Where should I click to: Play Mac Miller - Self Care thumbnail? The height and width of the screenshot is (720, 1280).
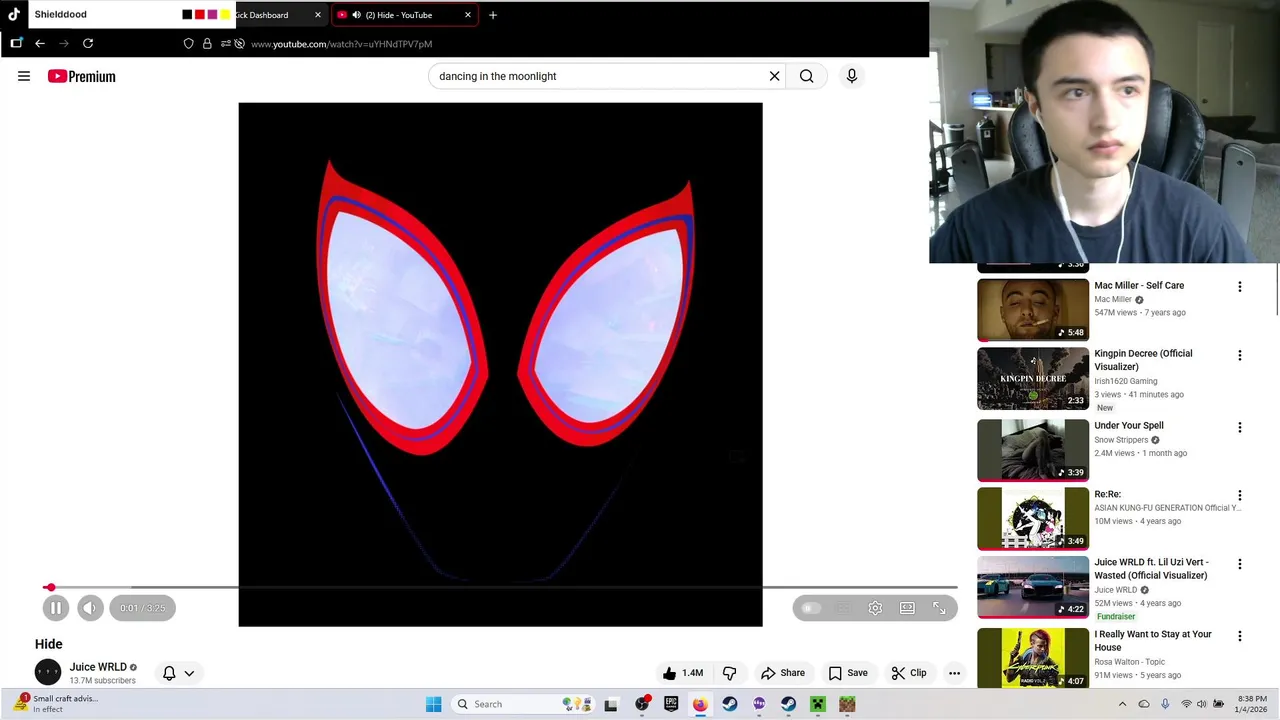pyautogui.click(x=1033, y=310)
